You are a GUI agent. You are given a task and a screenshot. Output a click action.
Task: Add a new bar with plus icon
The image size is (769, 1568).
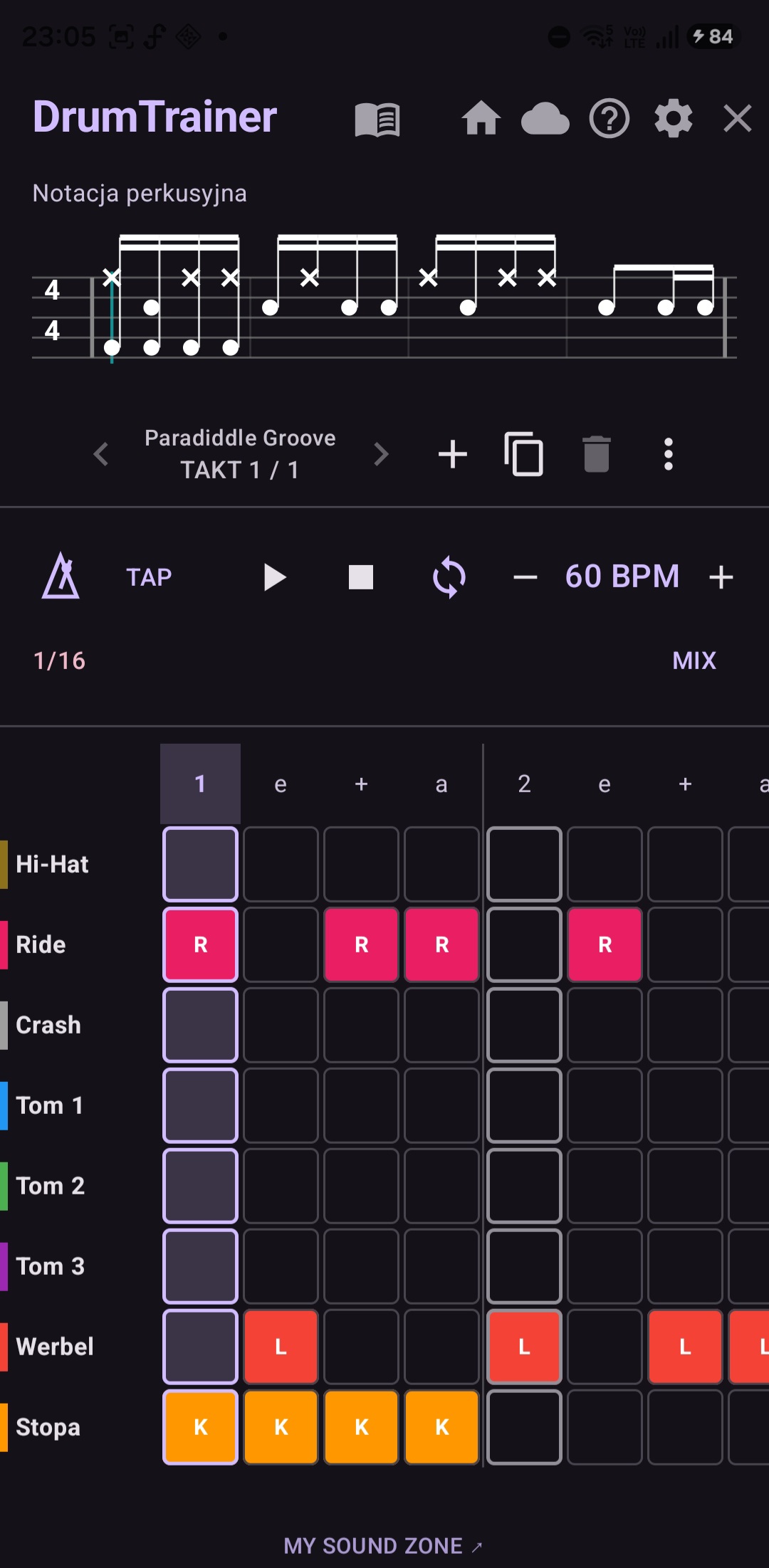point(453,454)
